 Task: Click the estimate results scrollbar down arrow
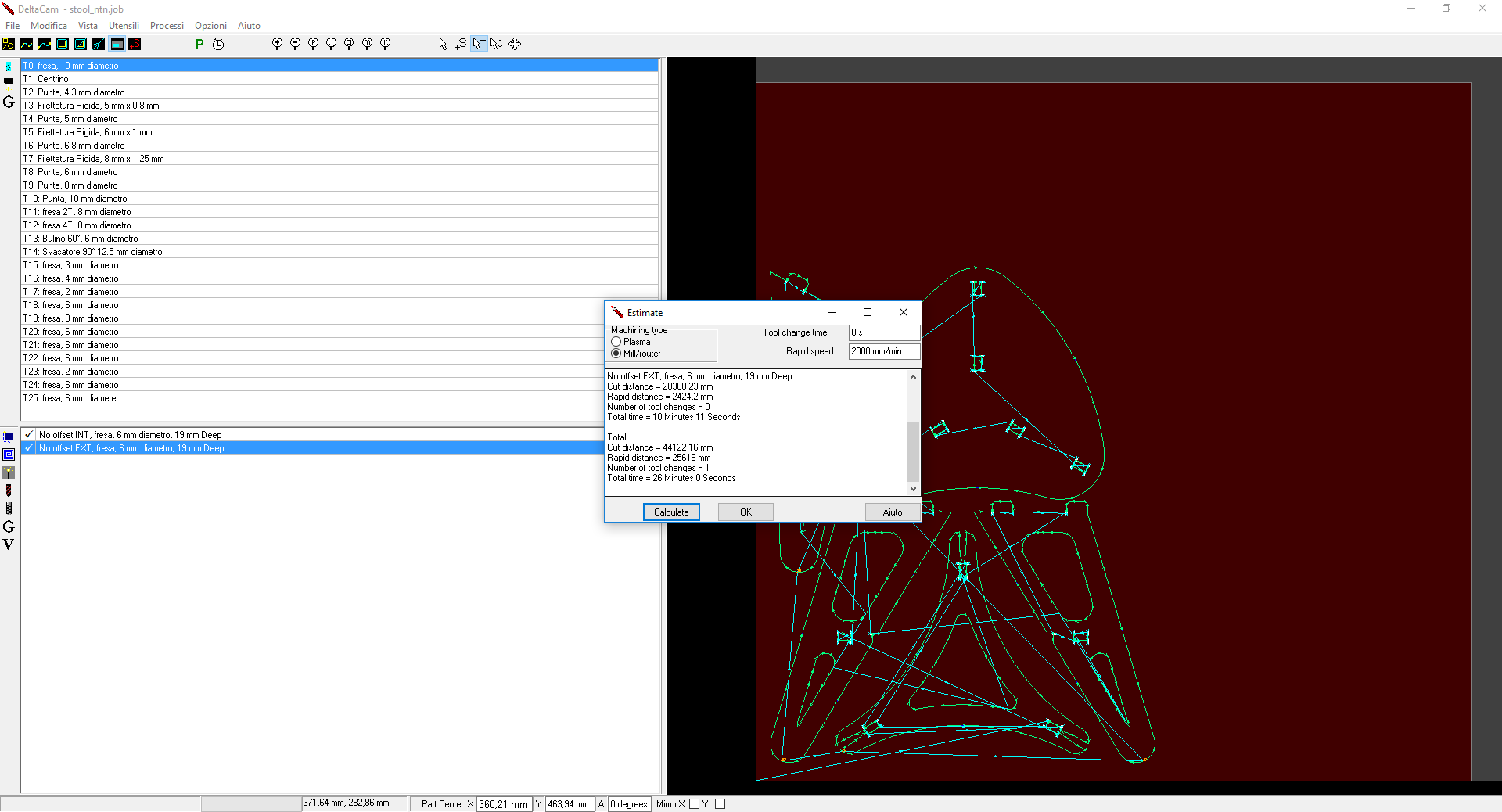(x=913, y=489)
